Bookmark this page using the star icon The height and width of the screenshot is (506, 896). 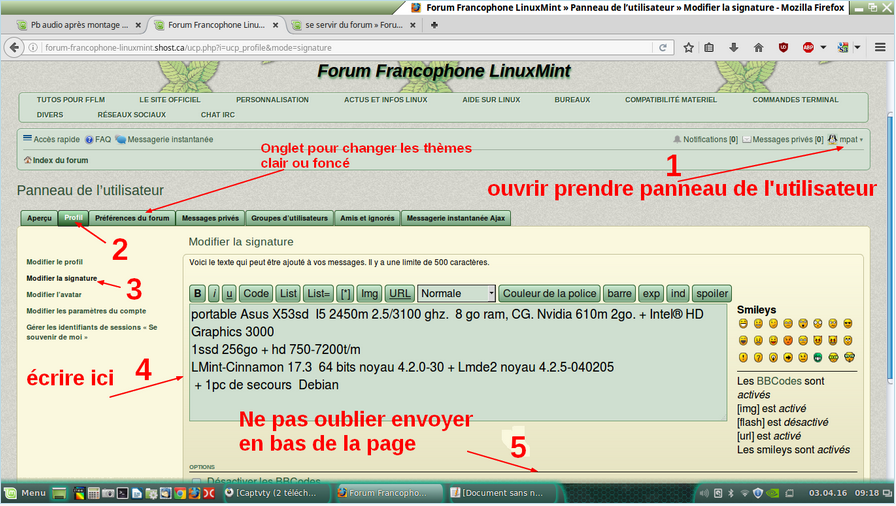[689, 47]
